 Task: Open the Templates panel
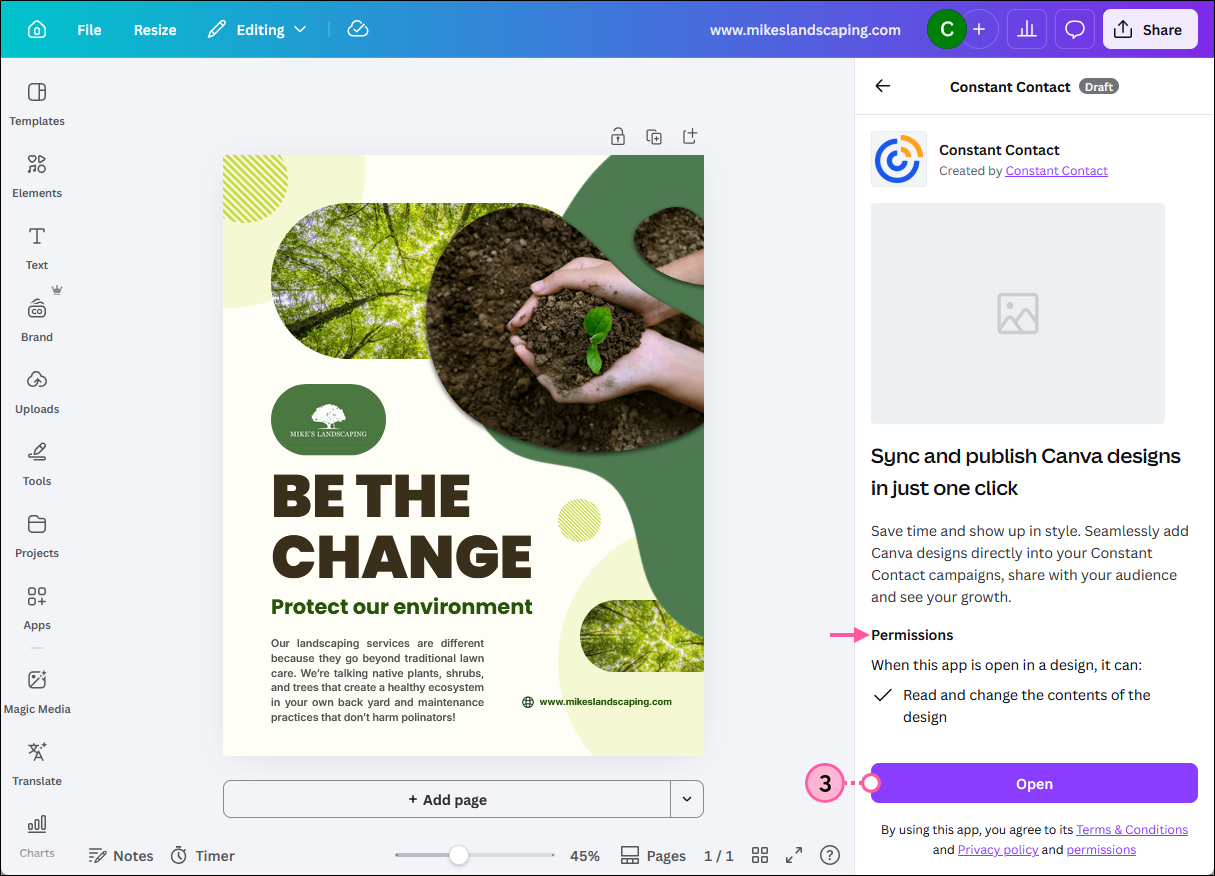point(37,104)
